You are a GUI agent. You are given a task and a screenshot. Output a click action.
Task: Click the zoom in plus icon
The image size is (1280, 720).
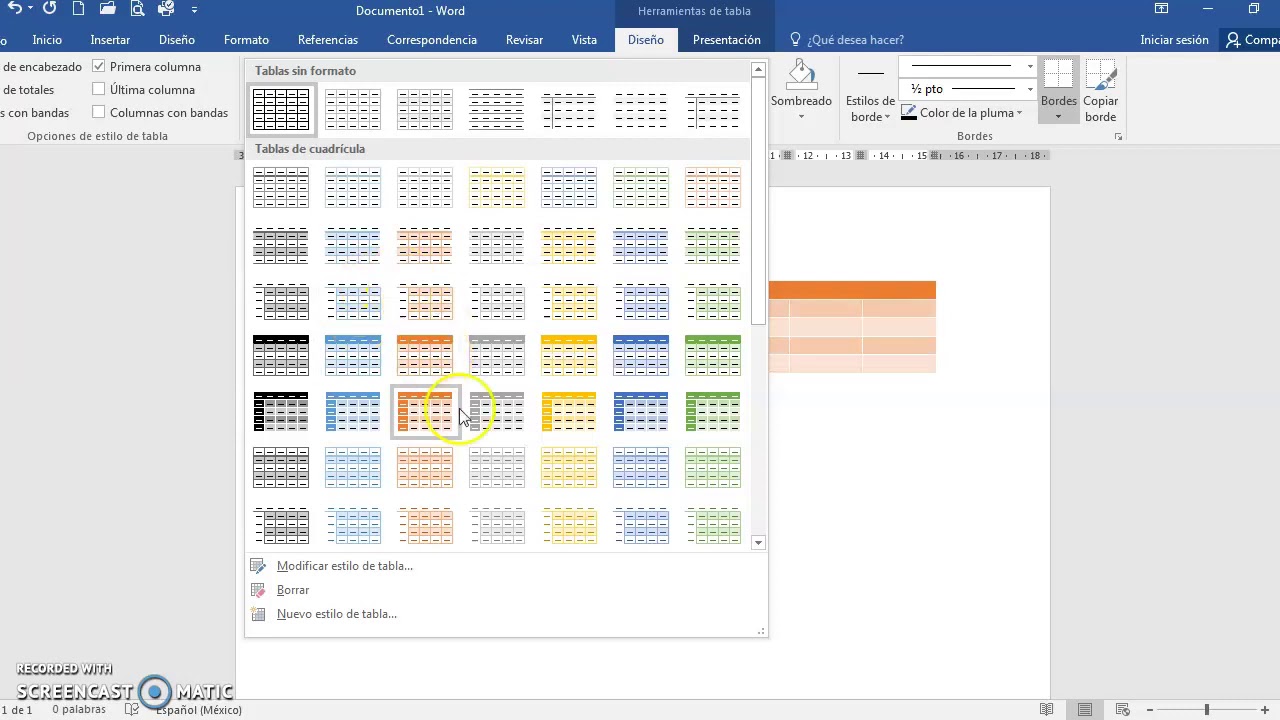pyautogui.click(x=1265, y=710)
